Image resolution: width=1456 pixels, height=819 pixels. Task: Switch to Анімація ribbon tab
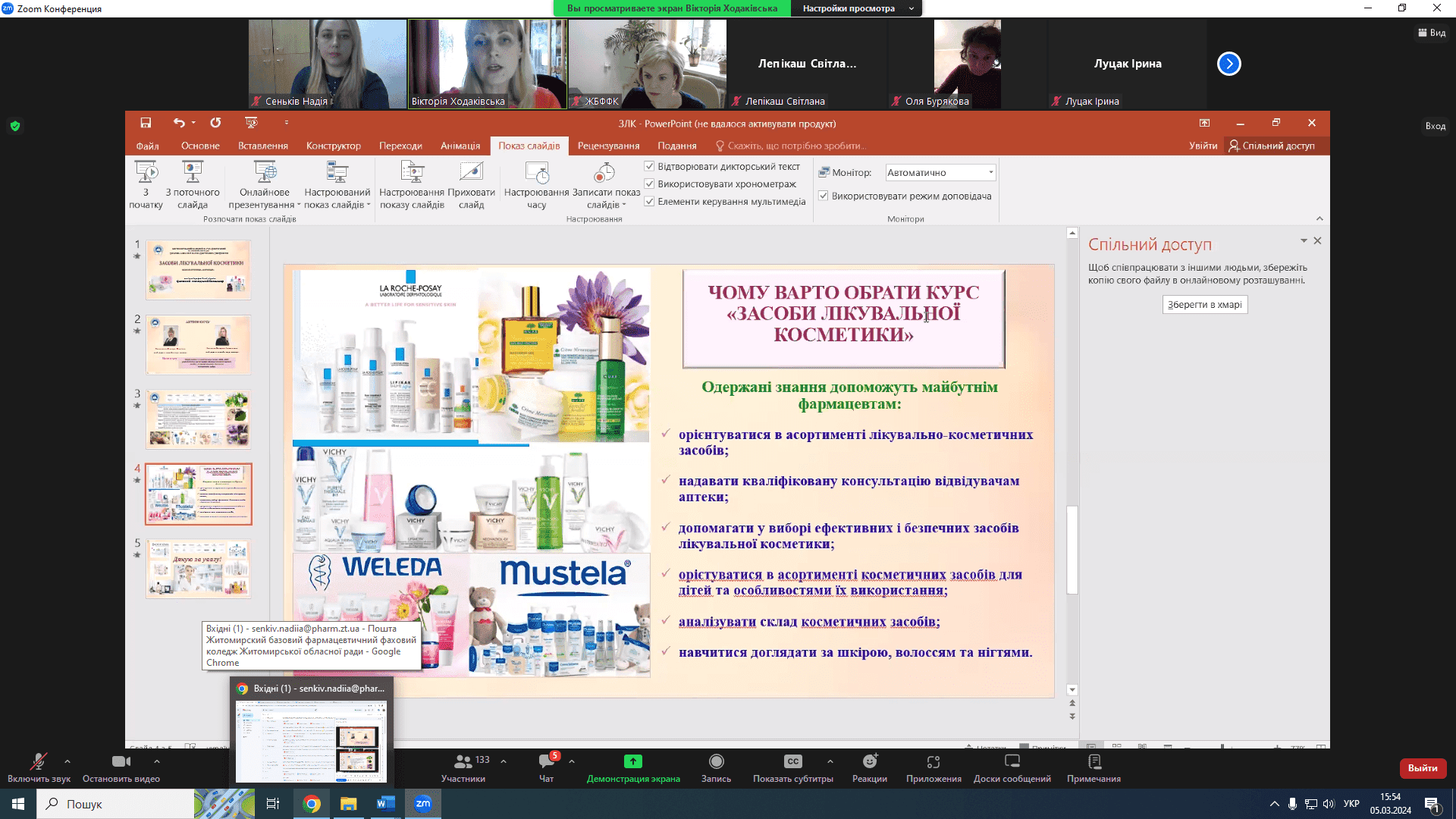click(x=460, y=146)
